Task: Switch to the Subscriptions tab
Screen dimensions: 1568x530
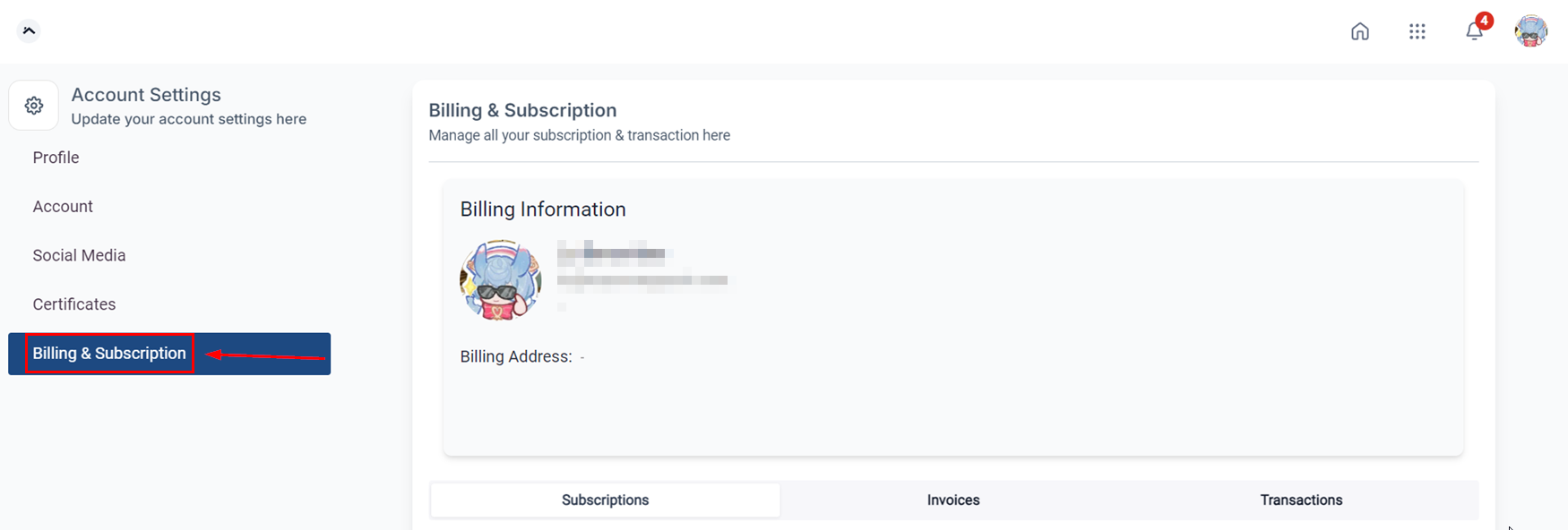Action: (605, 500)
